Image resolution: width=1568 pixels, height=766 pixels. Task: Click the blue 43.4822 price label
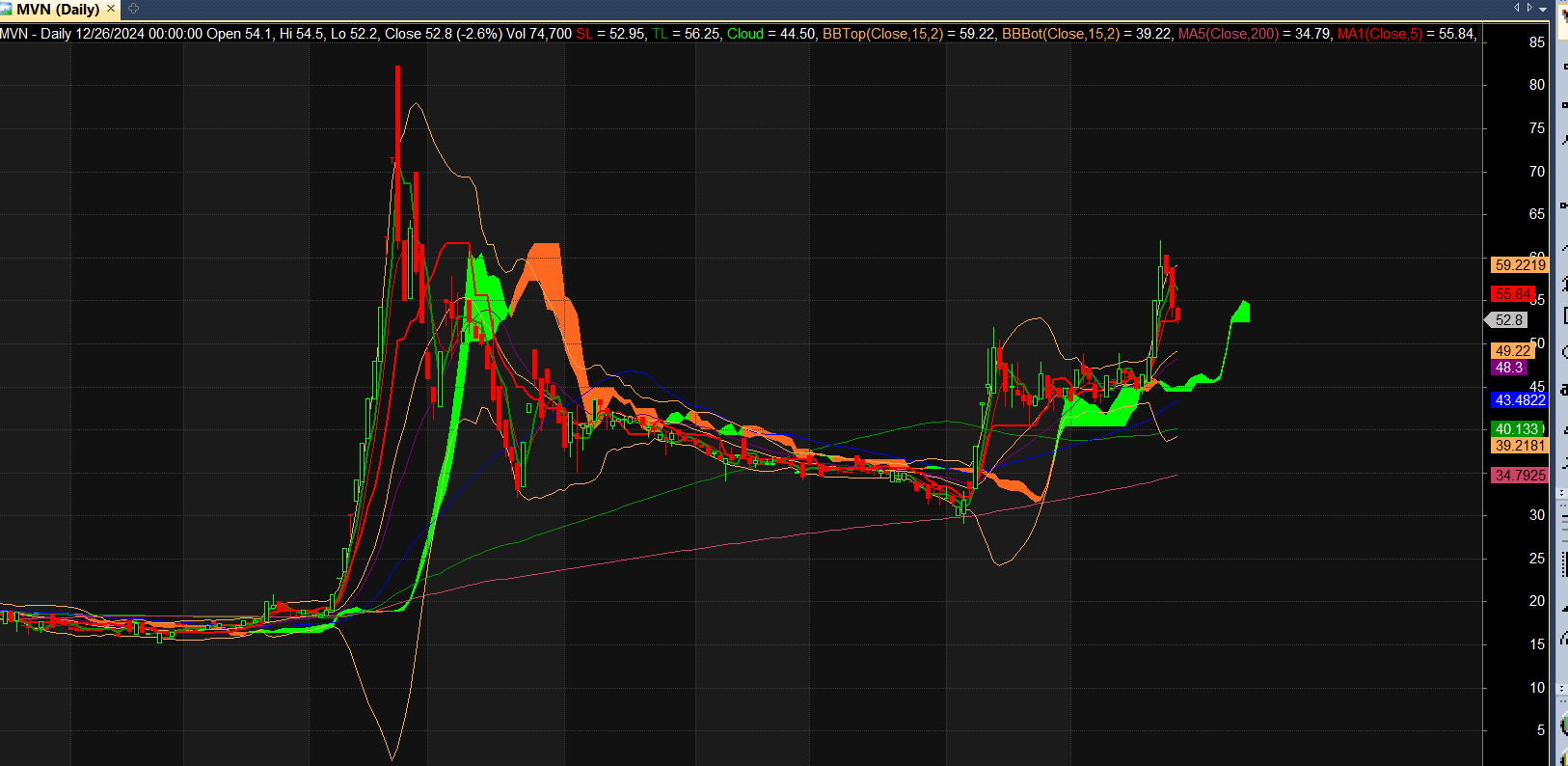[1520, 399]
